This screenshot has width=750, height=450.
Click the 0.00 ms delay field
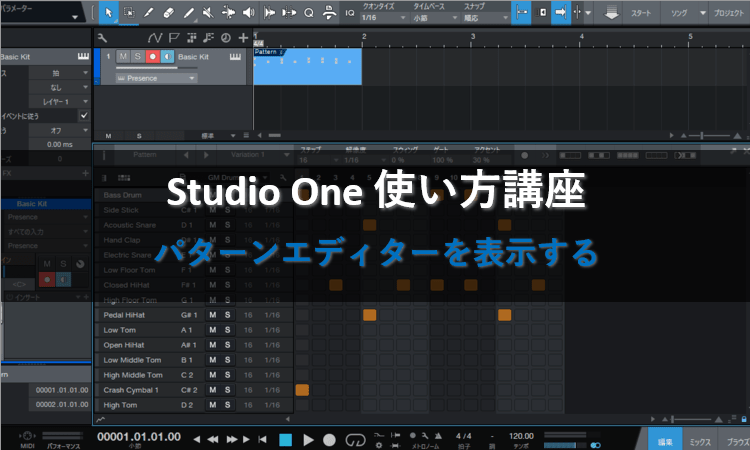pos(59,144)
